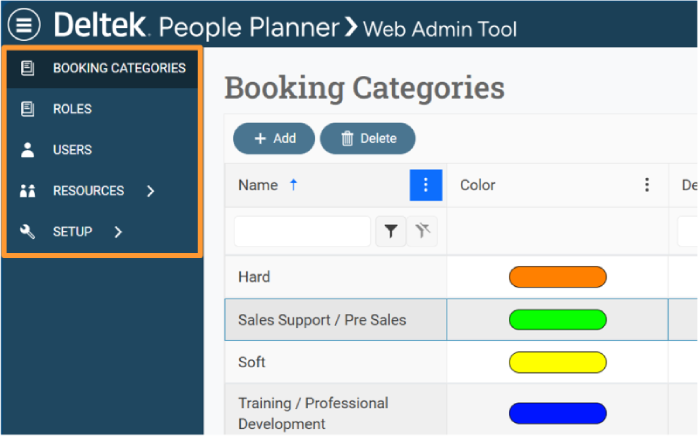
Task: Clear filter with crossed funnel icon
Action: point(422,231)
